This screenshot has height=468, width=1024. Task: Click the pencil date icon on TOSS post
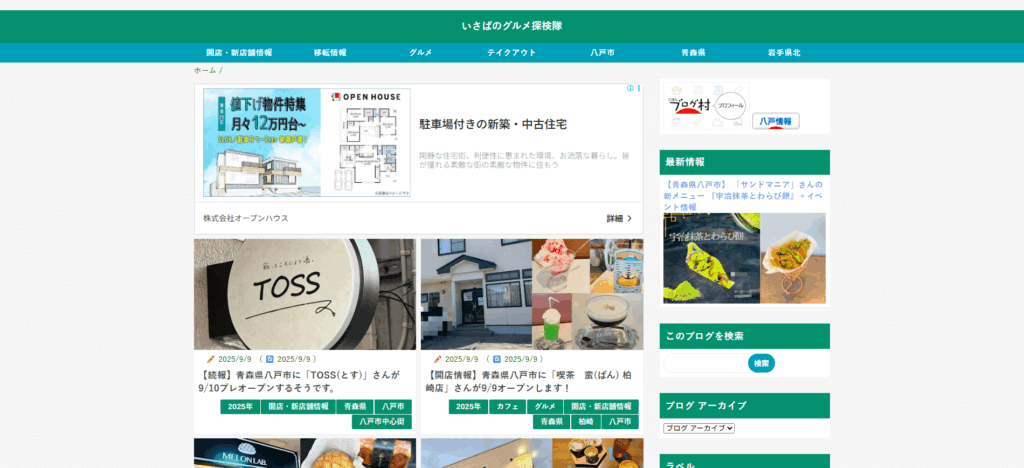pos(211,359)
